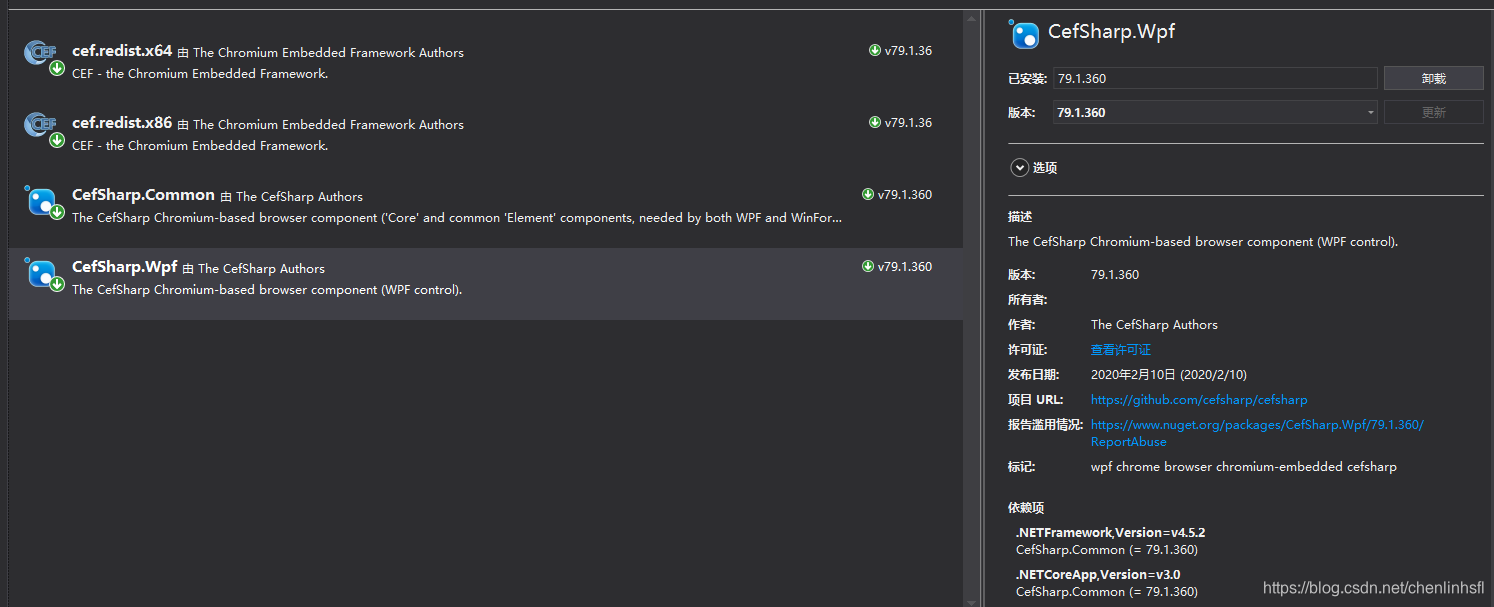Open the nuget.org ReportAbuse link

(1257, 433)
